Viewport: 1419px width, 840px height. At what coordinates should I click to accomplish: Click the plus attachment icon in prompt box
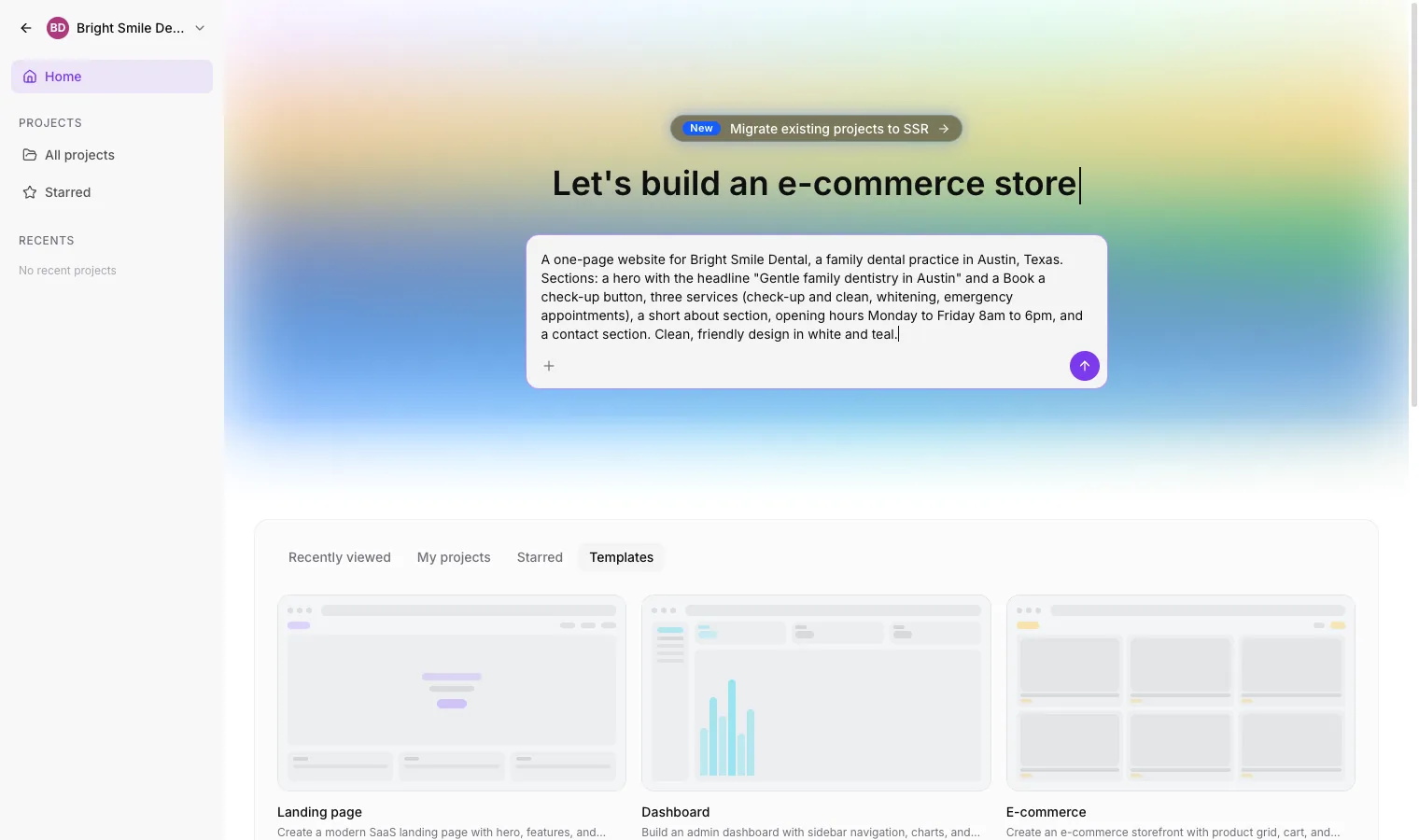549,366
